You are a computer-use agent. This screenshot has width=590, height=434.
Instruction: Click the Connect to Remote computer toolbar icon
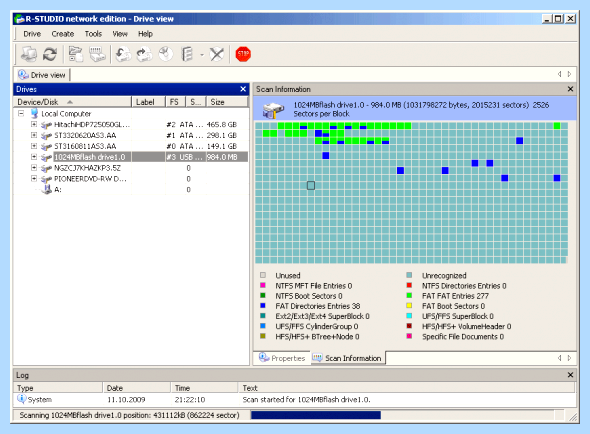click(x=29, y=54)
